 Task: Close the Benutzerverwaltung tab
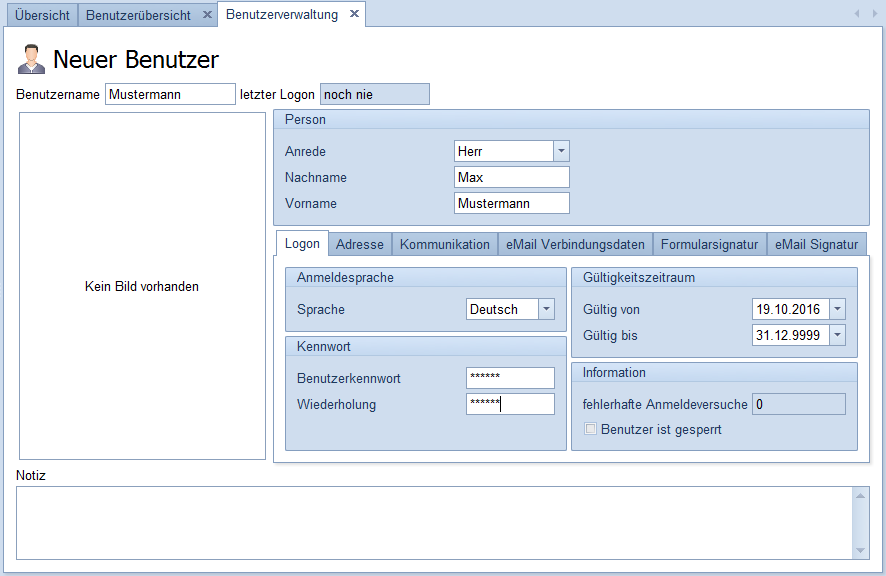(354, 14)
